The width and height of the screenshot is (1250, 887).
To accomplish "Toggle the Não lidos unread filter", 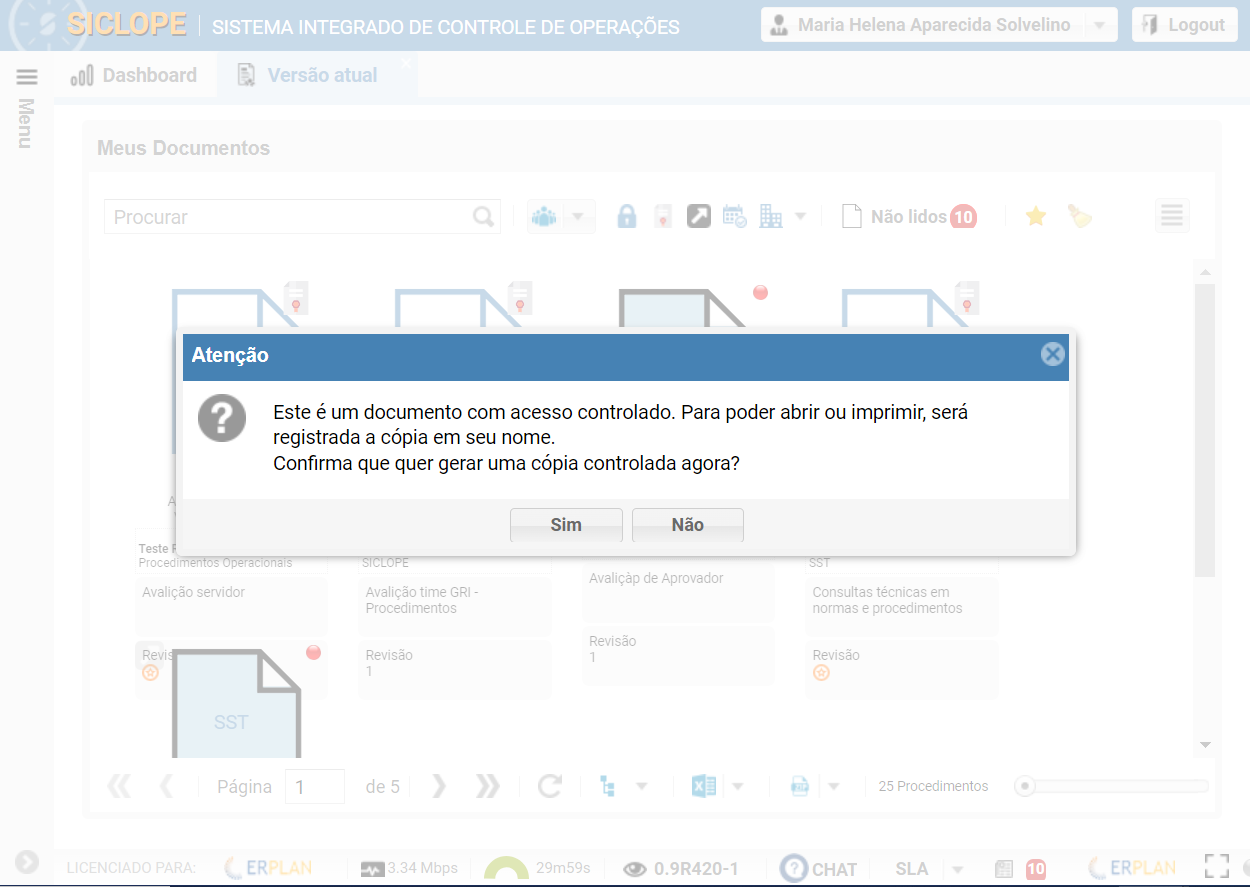I will pyautogui.click(x=908, y=216).
